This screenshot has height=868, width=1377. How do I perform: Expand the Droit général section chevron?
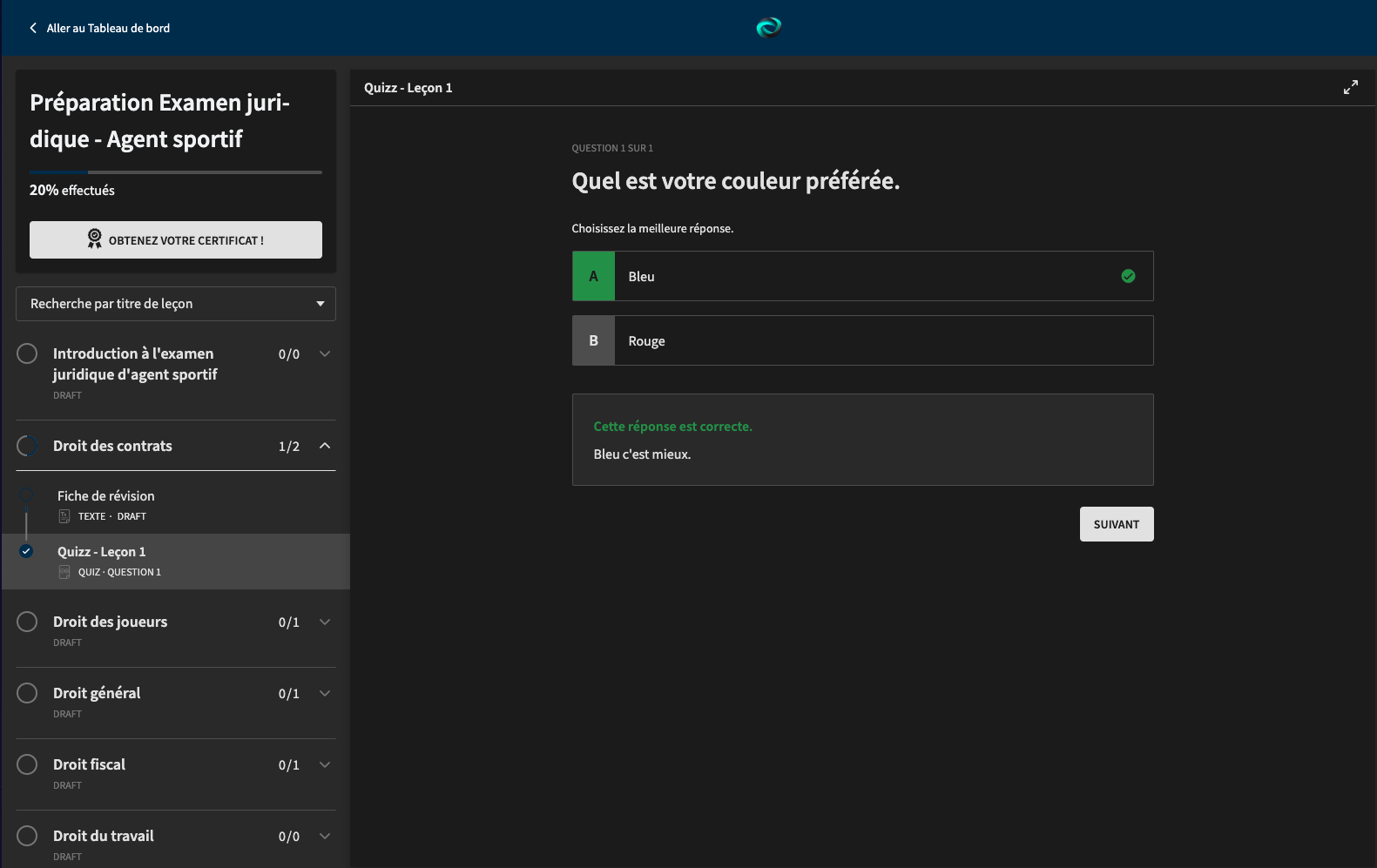coord(325,693)
